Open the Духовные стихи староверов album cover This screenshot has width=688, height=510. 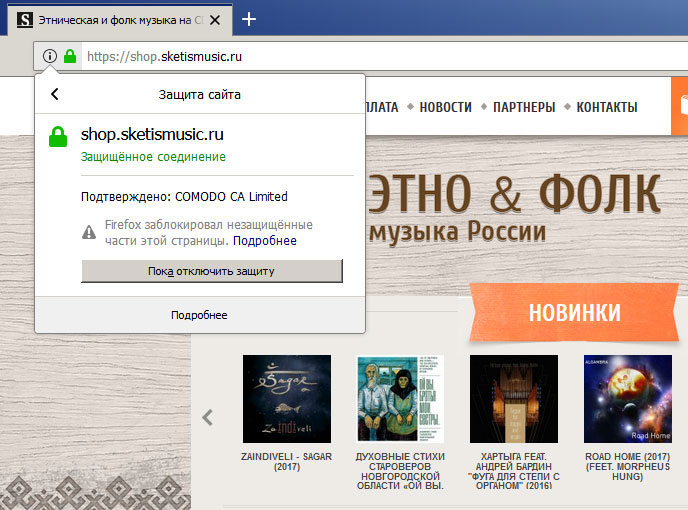coord(400,399)
